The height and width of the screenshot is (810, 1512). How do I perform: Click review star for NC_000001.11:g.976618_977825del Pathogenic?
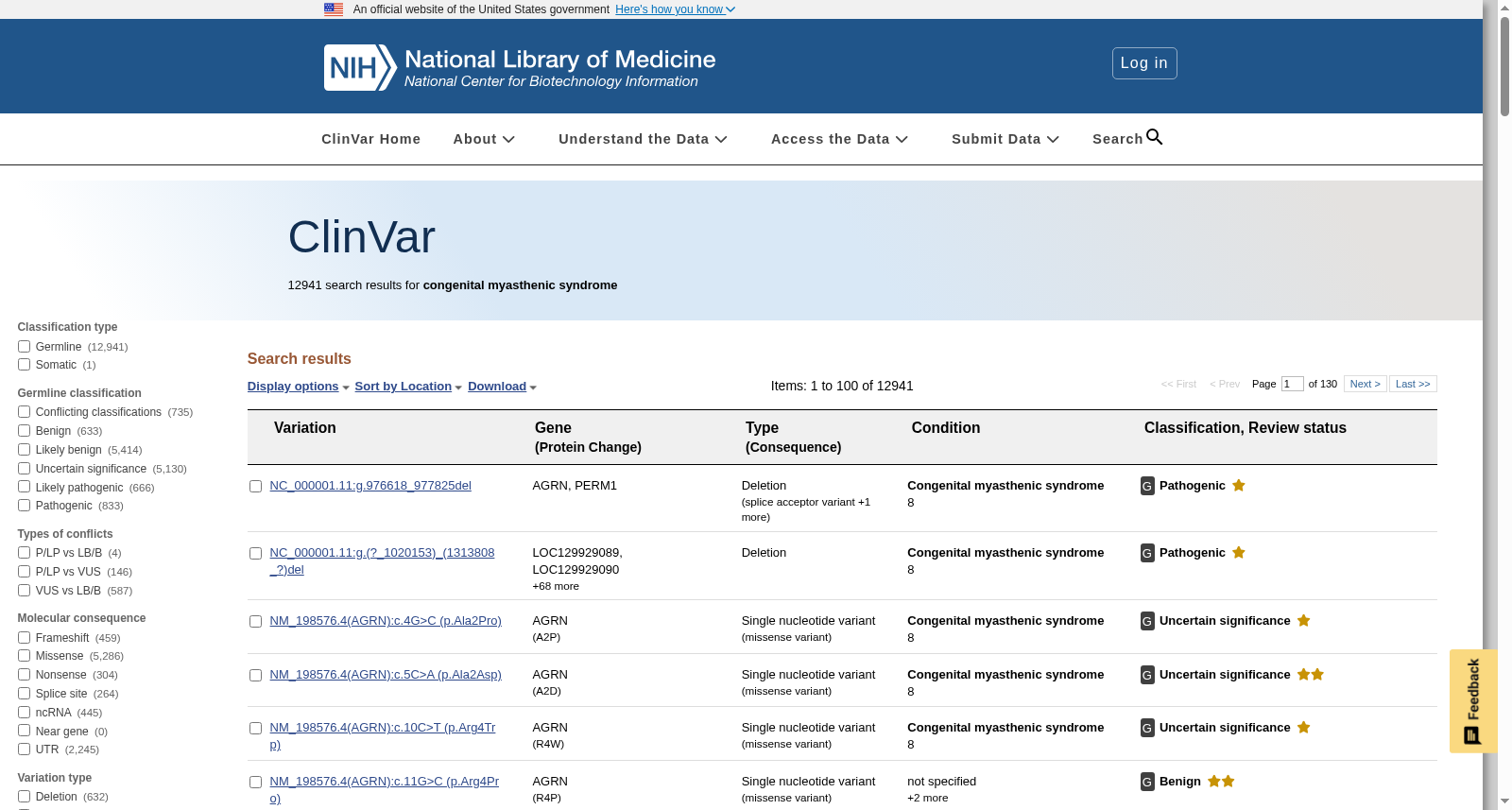tap(1239, 485)
